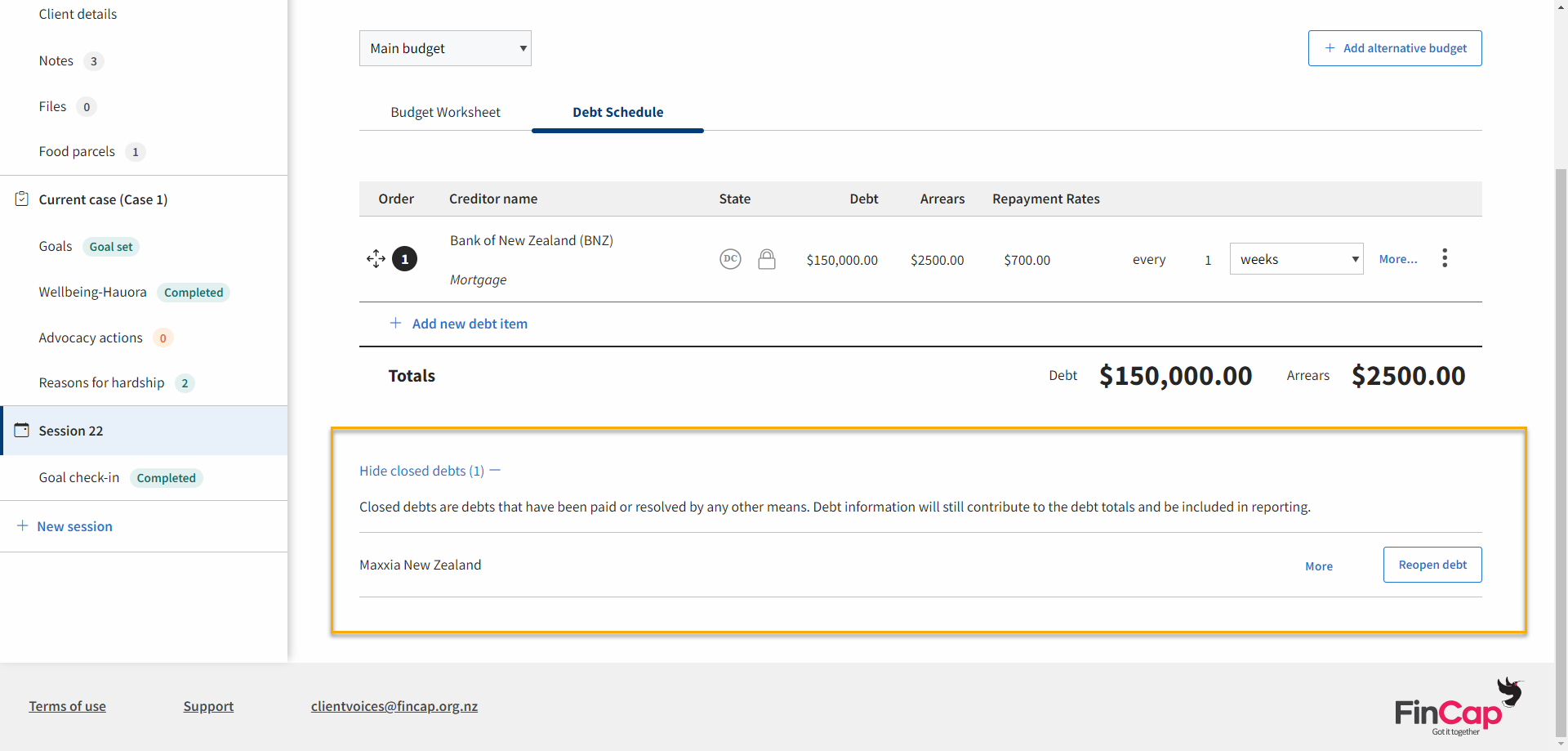The width and height of the screenshot is (1568, 751).
Task: Open Wellbeing-Hauora section
Action: coord(92,292)
